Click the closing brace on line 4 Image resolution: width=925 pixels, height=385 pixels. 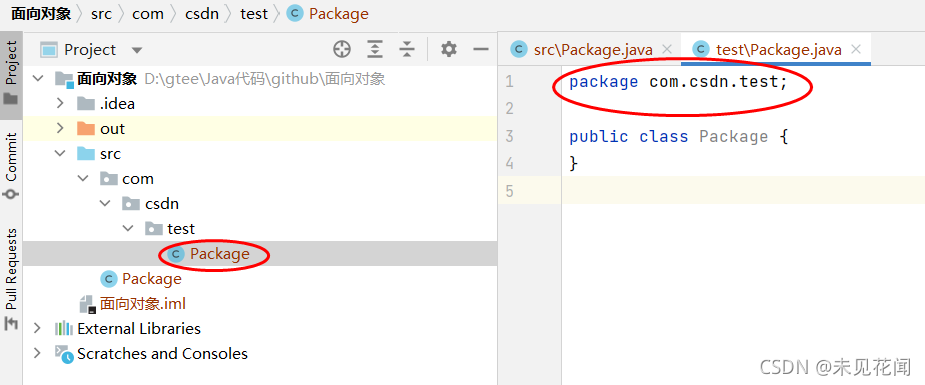click(x=573, y=163)
